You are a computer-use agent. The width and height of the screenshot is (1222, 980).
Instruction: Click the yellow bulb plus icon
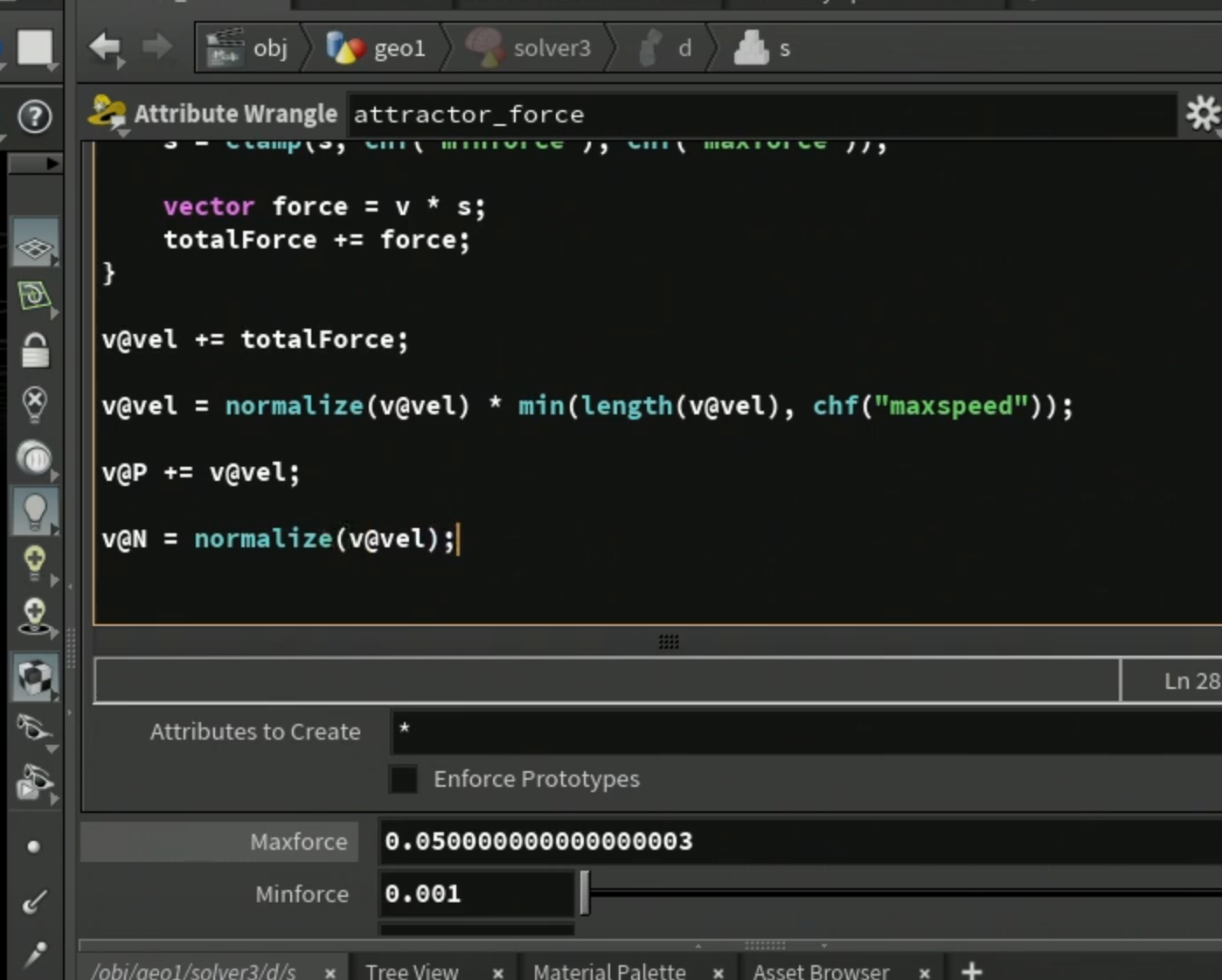tap(35, 563)
